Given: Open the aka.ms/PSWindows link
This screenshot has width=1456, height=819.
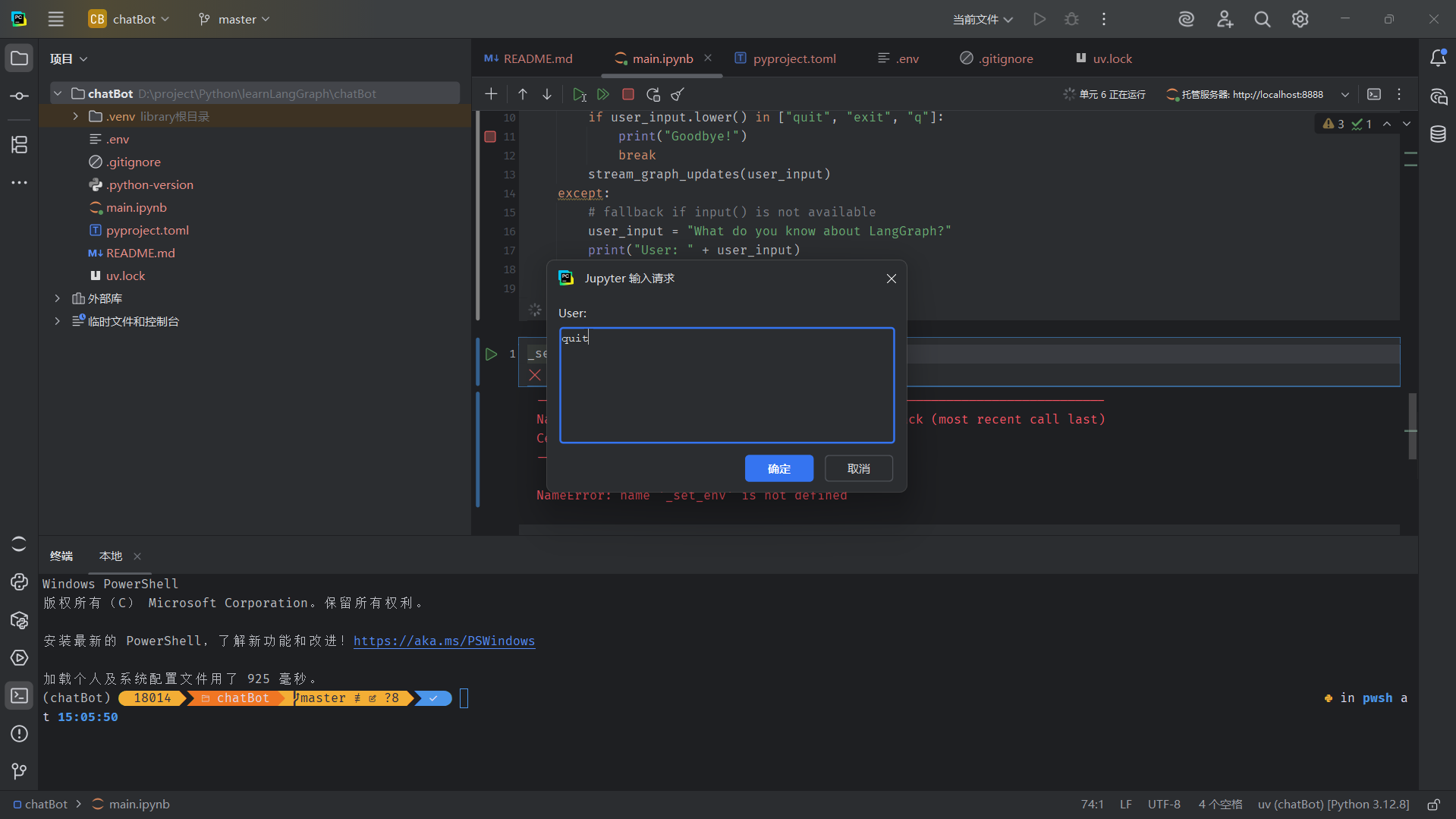Looking at the screenshot, I should pos(444,641).
